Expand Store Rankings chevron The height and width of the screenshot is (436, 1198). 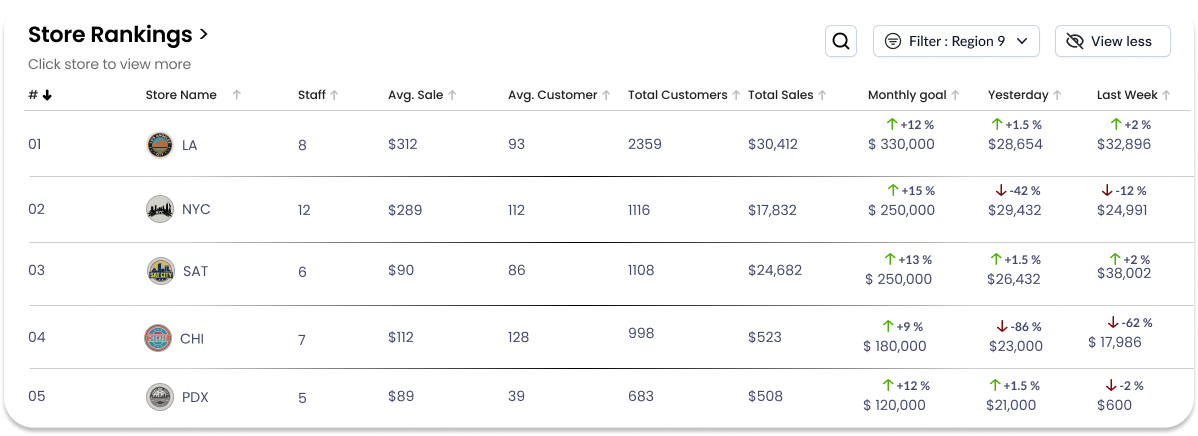pos(204,34)
